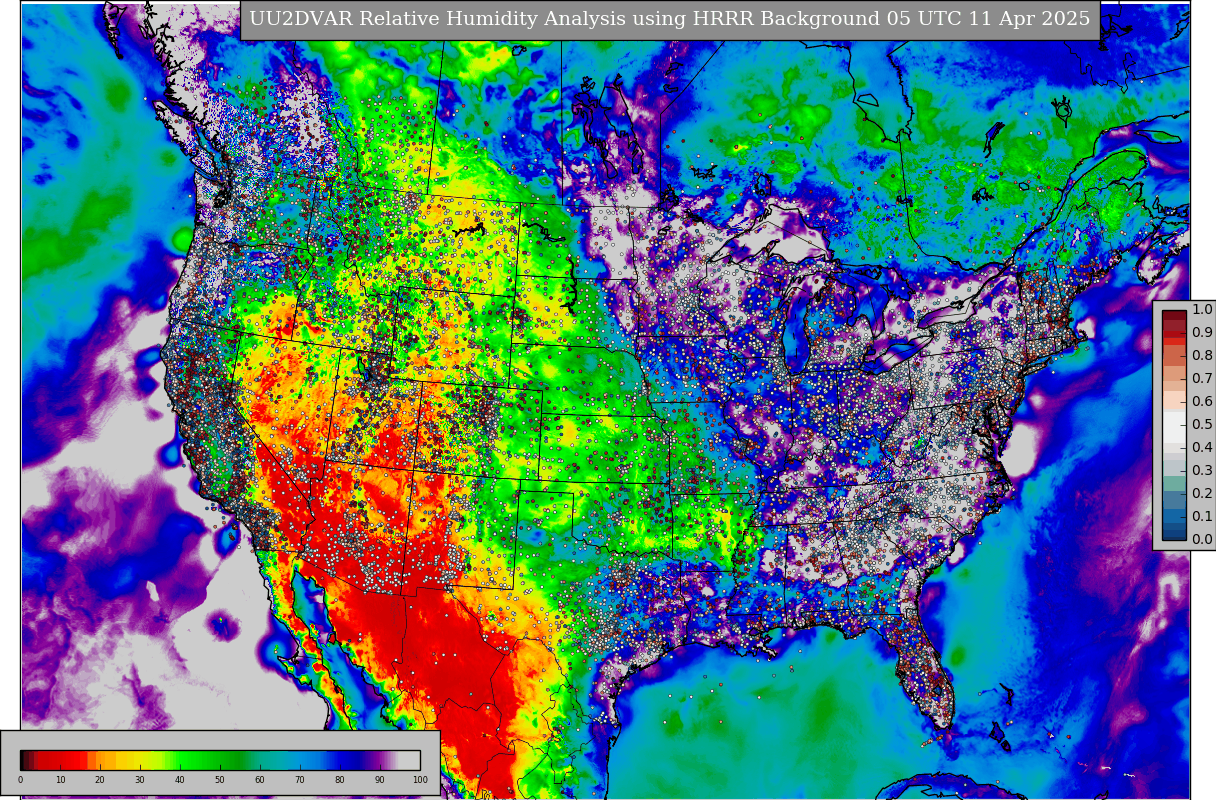Click the 40 tick label on humidity colorbar

click(180, 780)
